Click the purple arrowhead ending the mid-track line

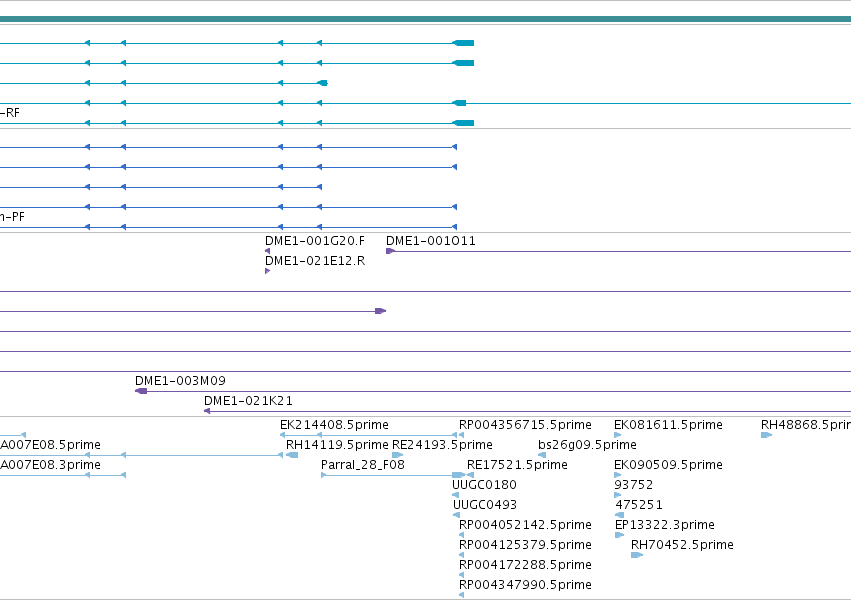coord(380,311)
